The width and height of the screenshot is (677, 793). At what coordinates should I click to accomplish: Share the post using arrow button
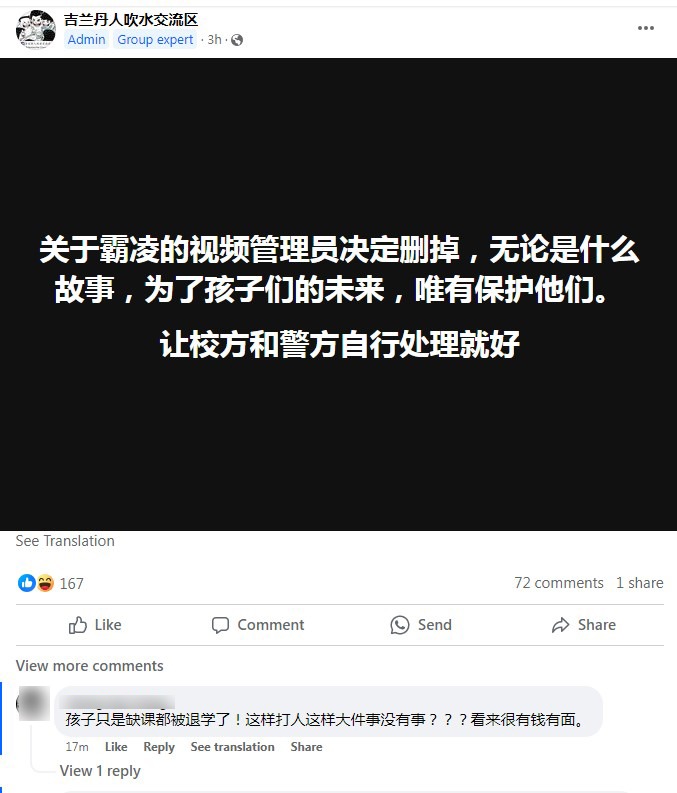(x=583, y=625)
